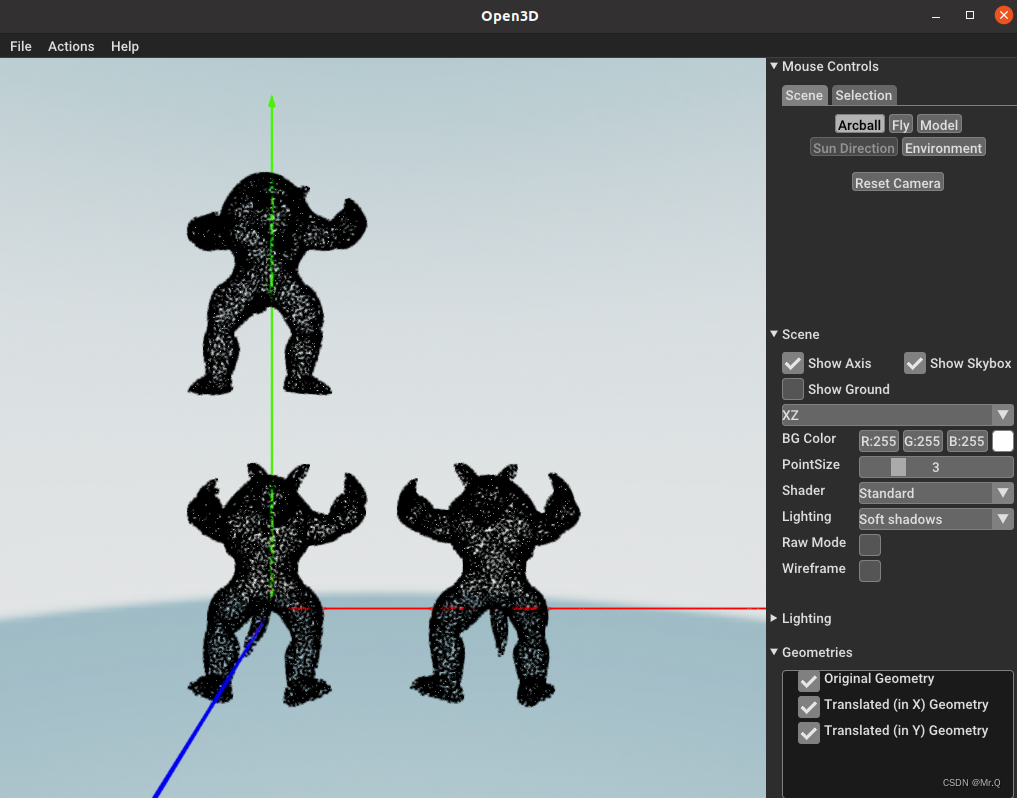Click the white BG Color swatch

click(x=1001, y=440)
